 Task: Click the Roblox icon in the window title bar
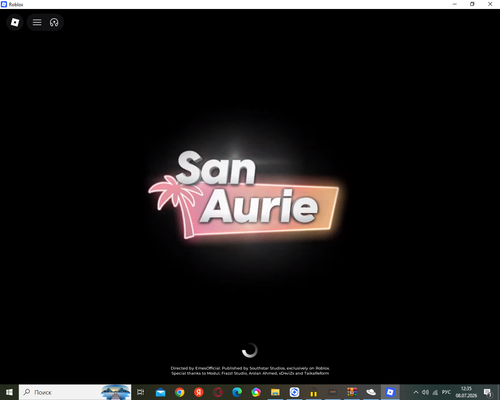pyautogui.click(x=4, y=4)
